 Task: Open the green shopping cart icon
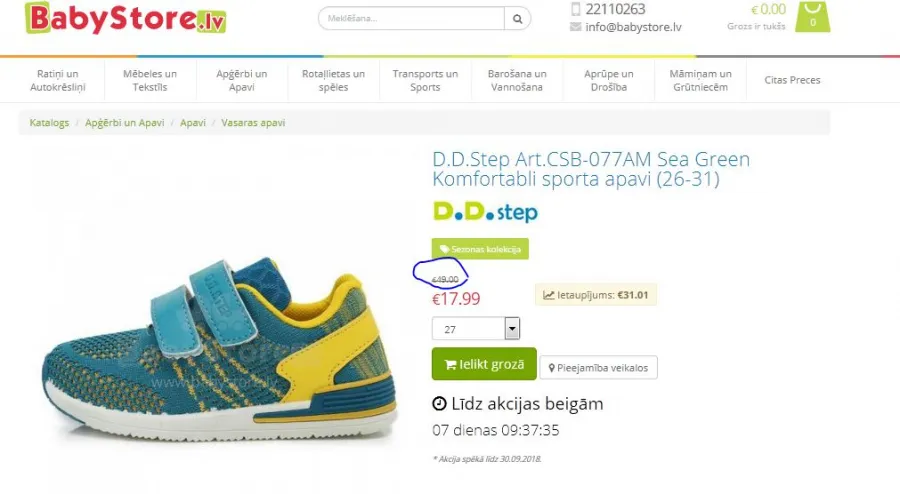click(x=812, y=17)
